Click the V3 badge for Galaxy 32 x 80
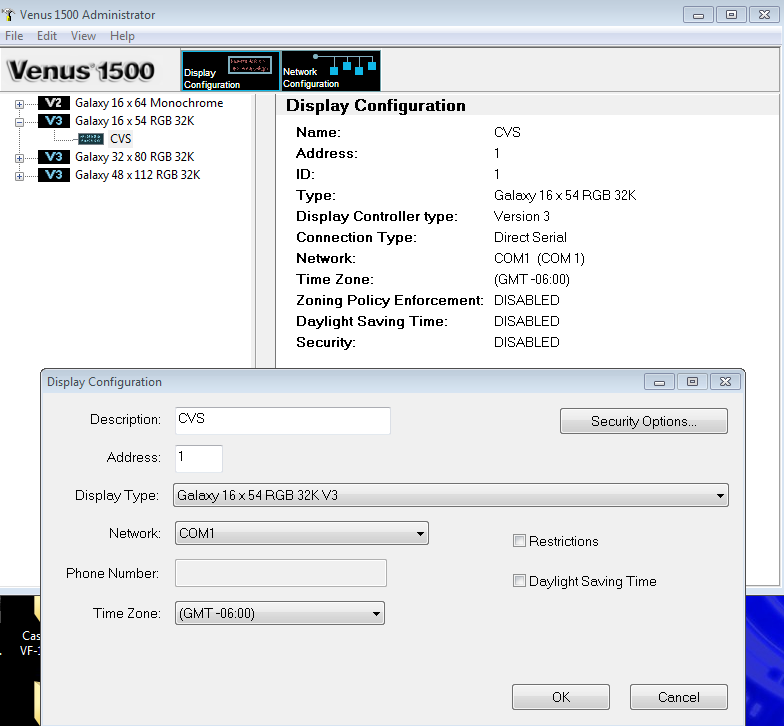The image size is (784, 726). (x=54, y=157)
